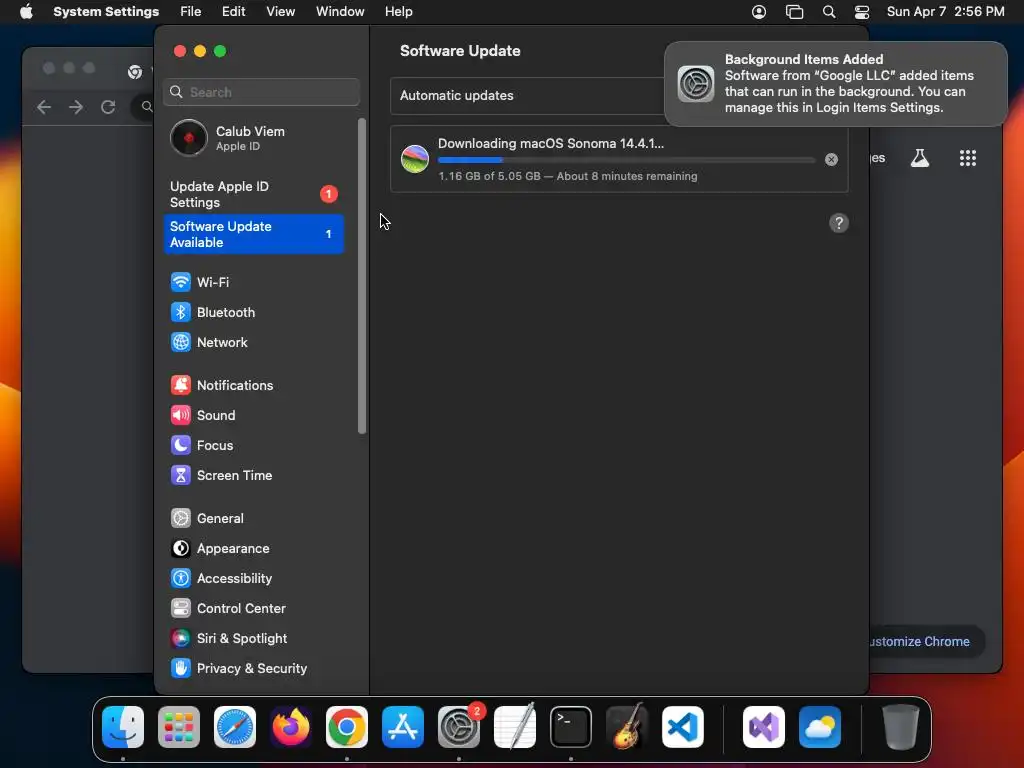This screenshot has height=768, width=1024.
Task: Open Privacy & Security settings
Action: point(253,669)
